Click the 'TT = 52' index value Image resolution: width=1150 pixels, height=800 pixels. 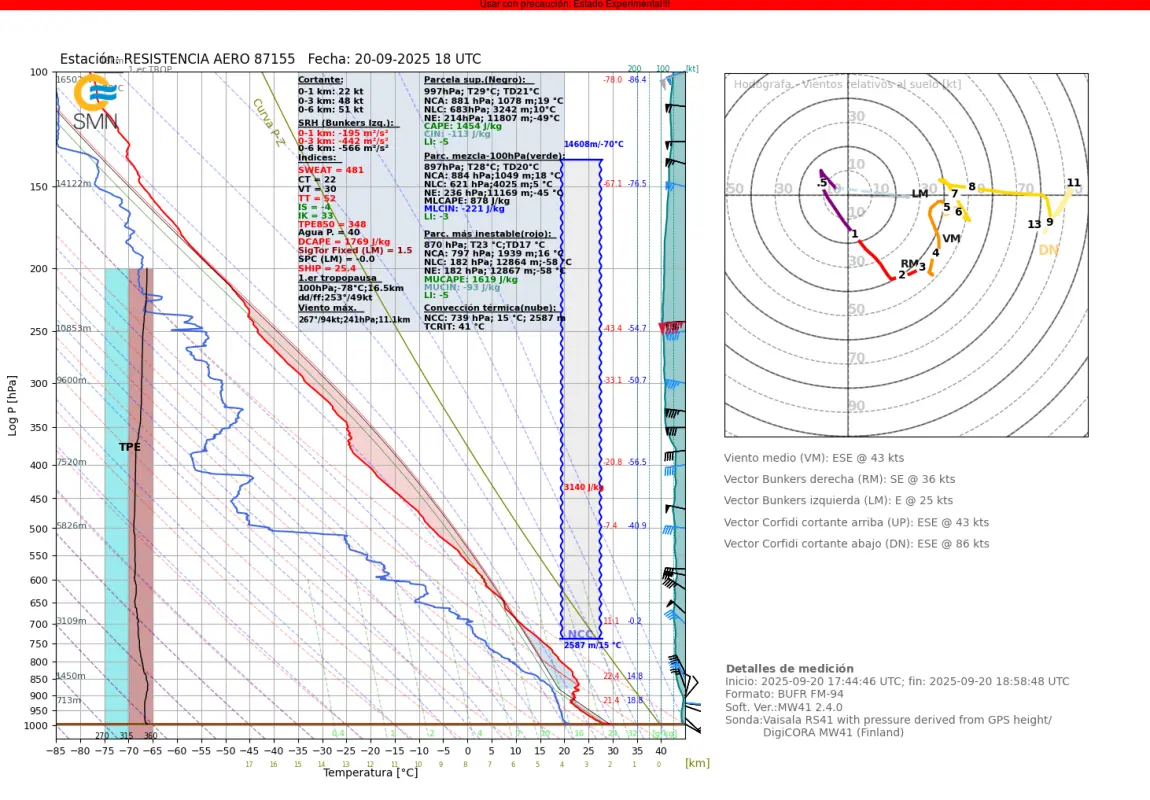point(316,198)
